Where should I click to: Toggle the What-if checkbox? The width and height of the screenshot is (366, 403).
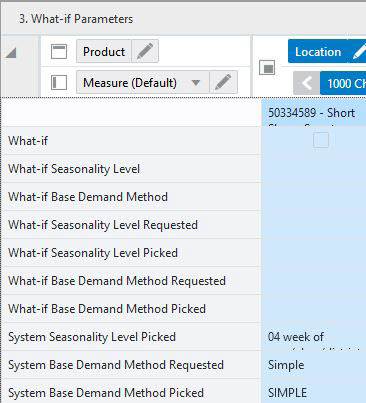coord(321,140)
